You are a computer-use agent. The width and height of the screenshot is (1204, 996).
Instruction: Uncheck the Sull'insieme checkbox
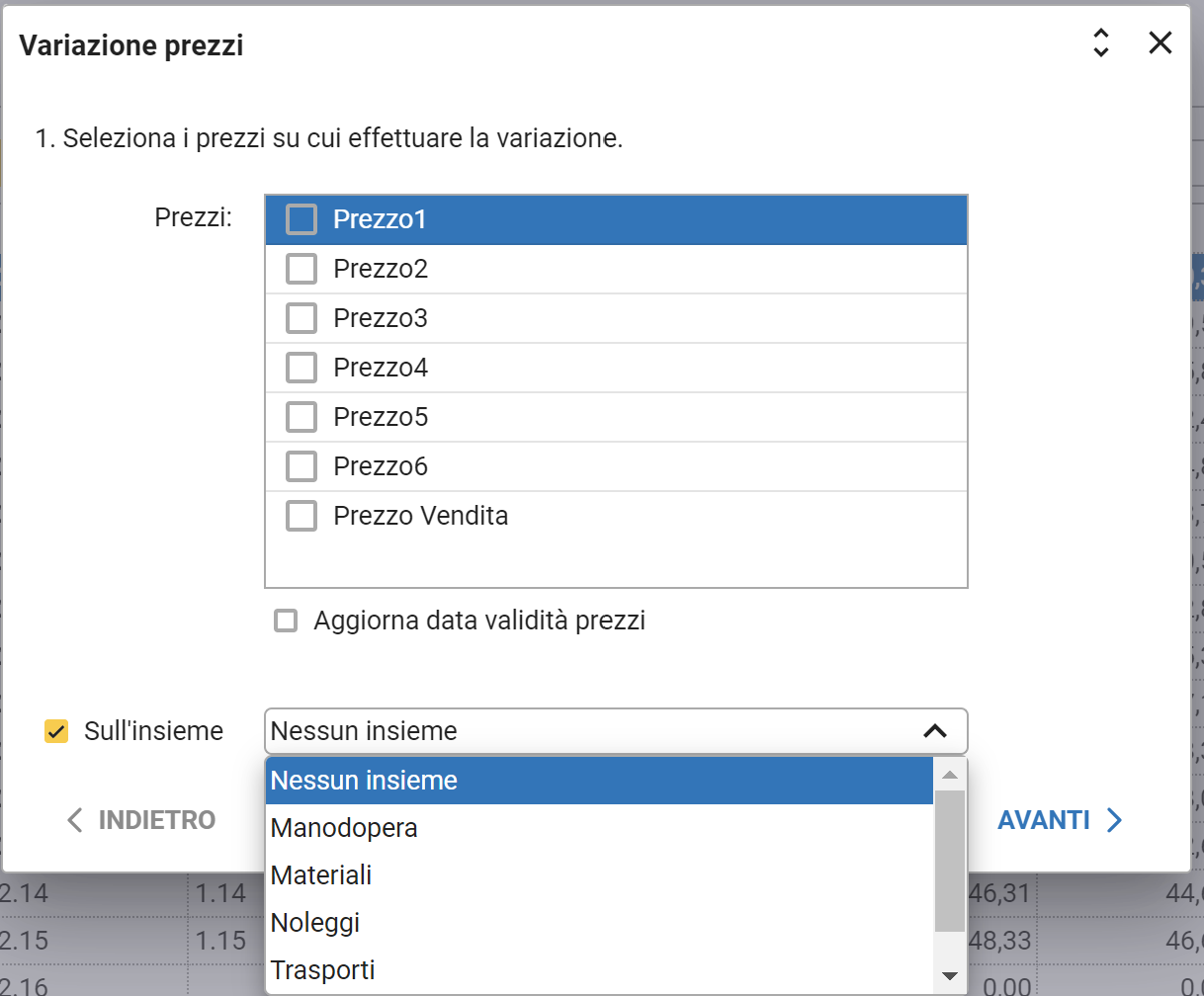tap(57, 731)
